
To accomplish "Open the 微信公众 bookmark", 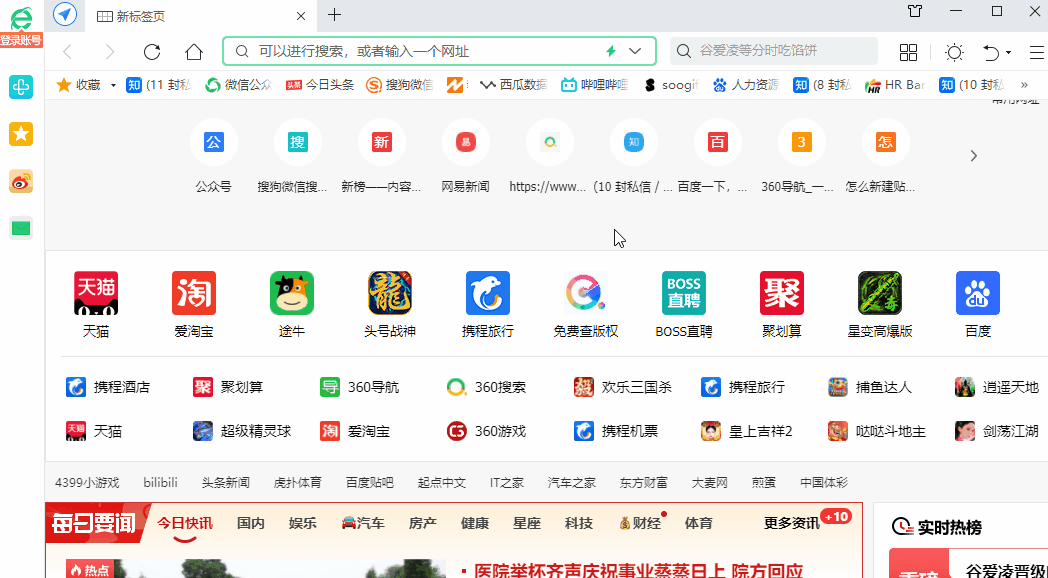I will point(239,85).
